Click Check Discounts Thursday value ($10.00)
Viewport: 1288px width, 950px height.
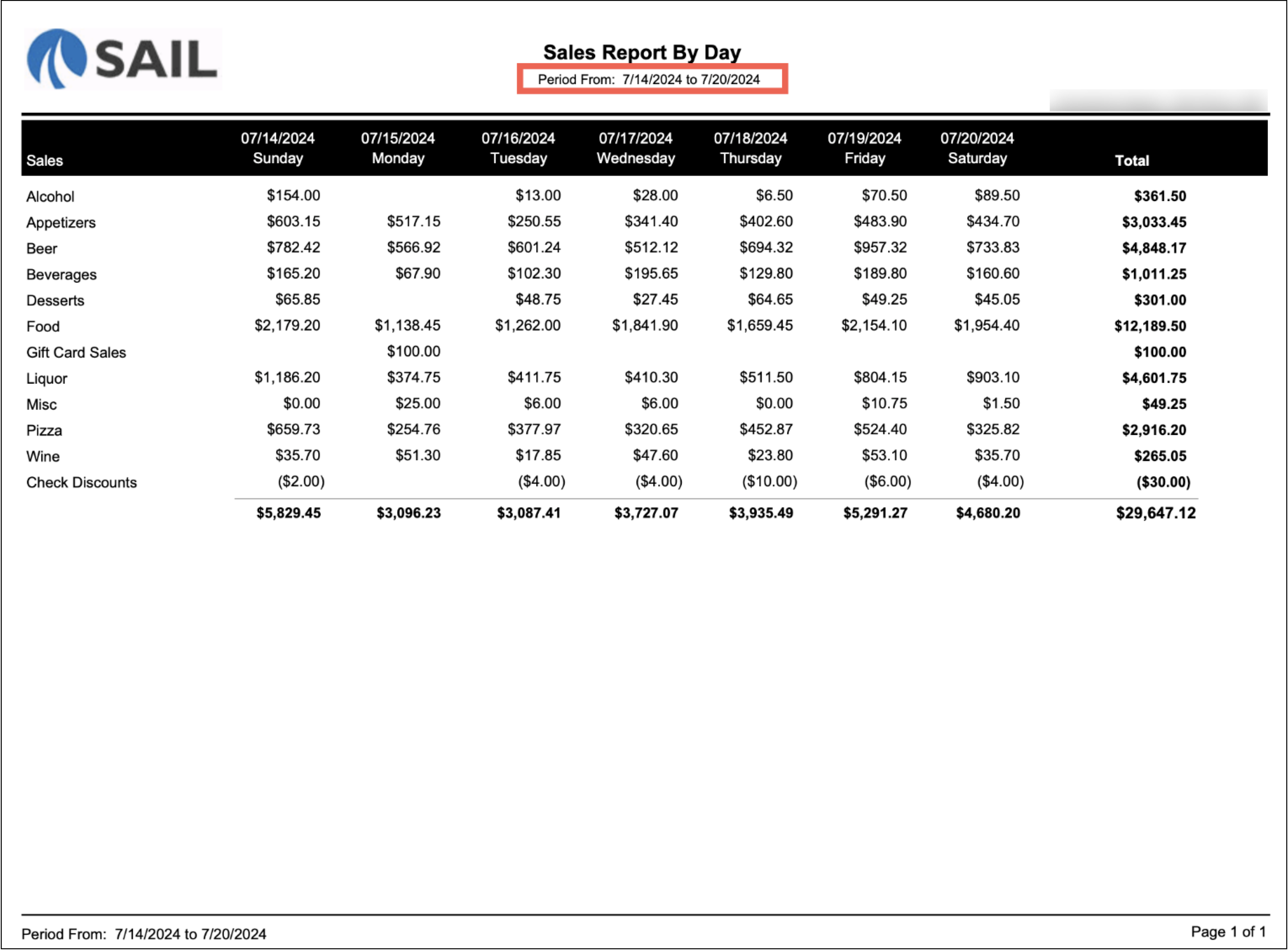[x=769, y=481]
